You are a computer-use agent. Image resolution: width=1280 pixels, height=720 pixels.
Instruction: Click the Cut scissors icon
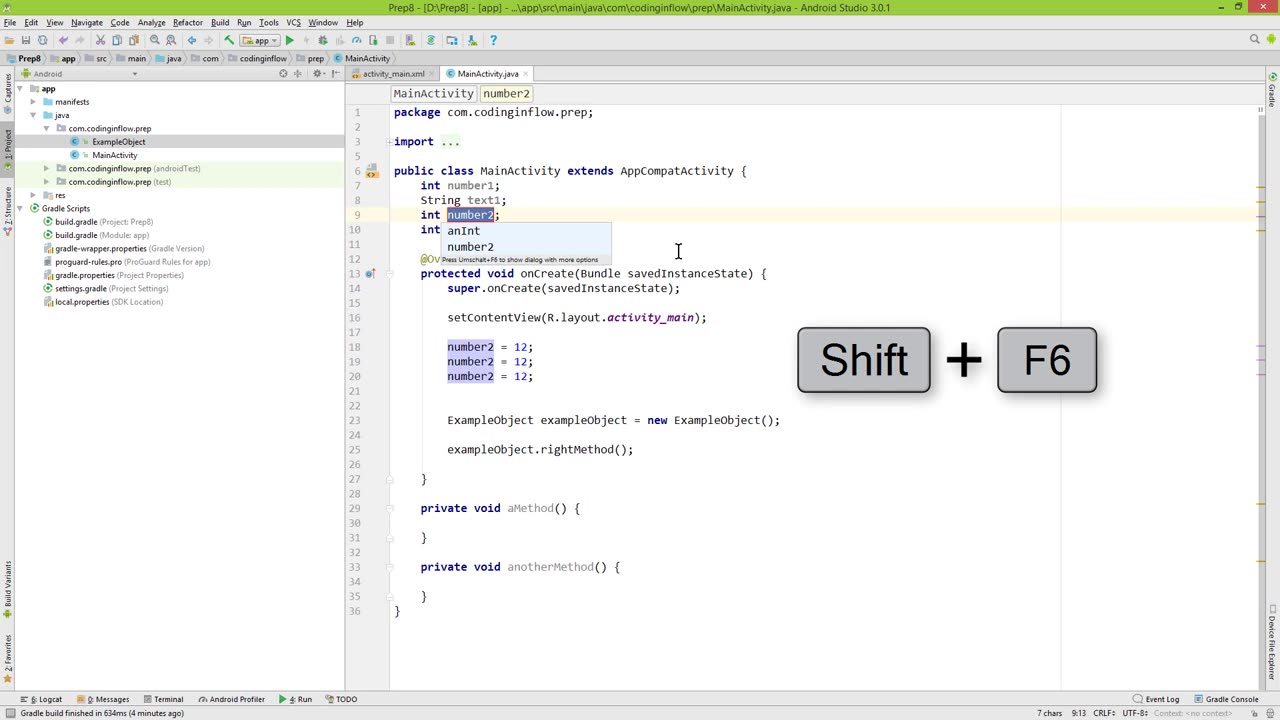coord(100,40)
